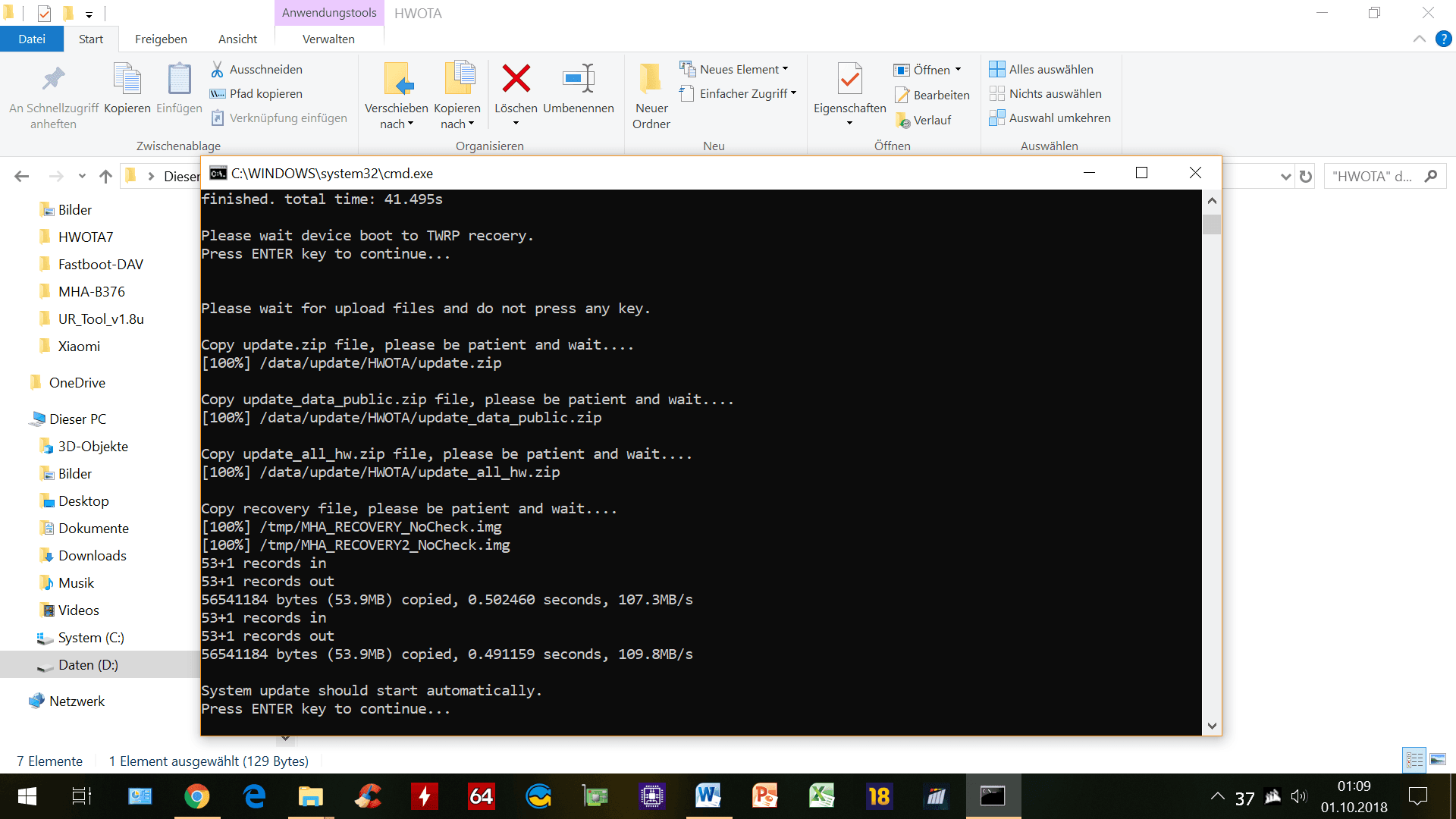Select Dieser PC in navigation pane
This screenshot has width=1456, height=819.
[77, 419]
